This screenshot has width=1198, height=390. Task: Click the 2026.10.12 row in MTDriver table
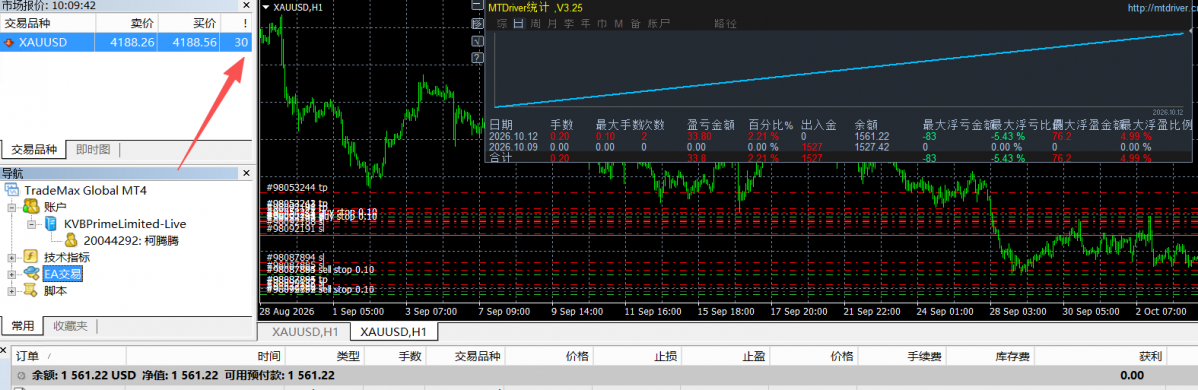840,135
